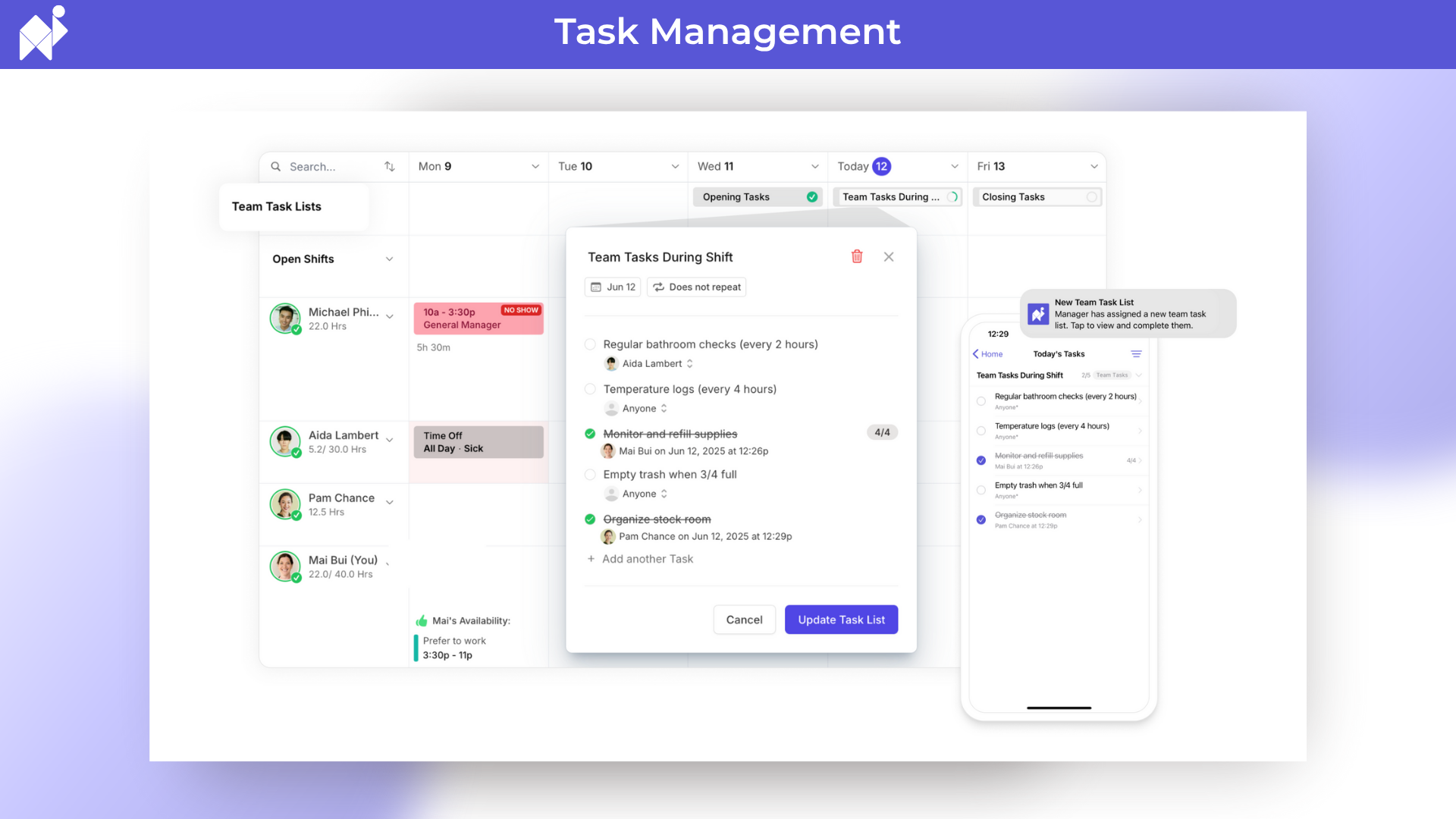
Task: Check Regular bathroom checks task circle
Action: (x=590, y=344)
